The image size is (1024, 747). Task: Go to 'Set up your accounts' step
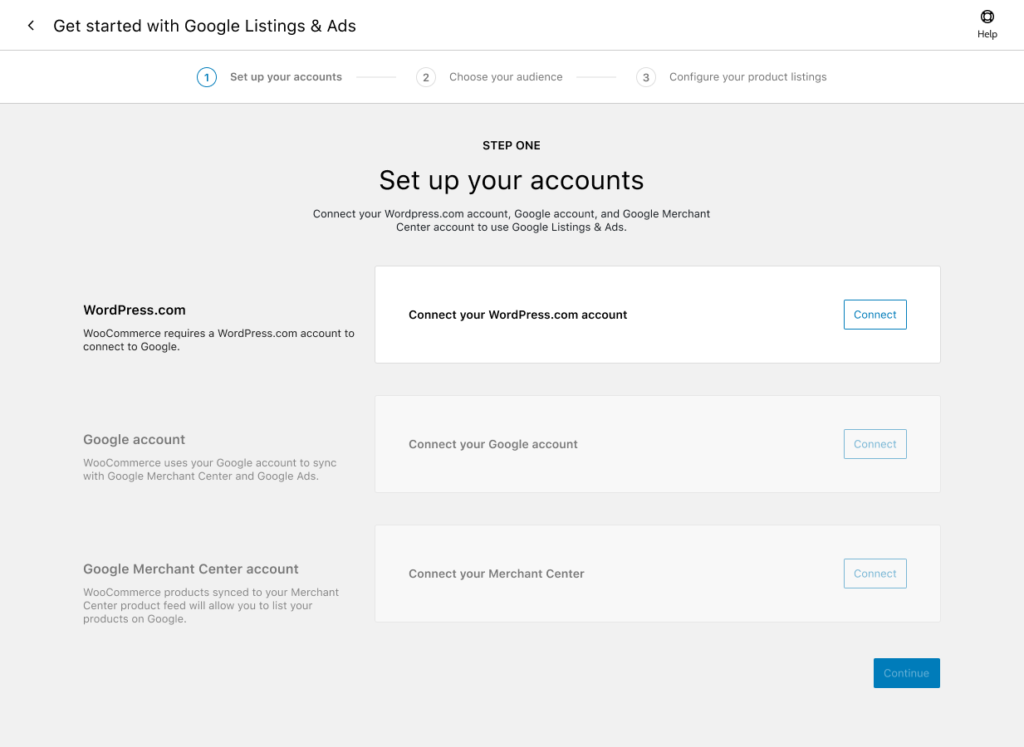tap(286, 77)
